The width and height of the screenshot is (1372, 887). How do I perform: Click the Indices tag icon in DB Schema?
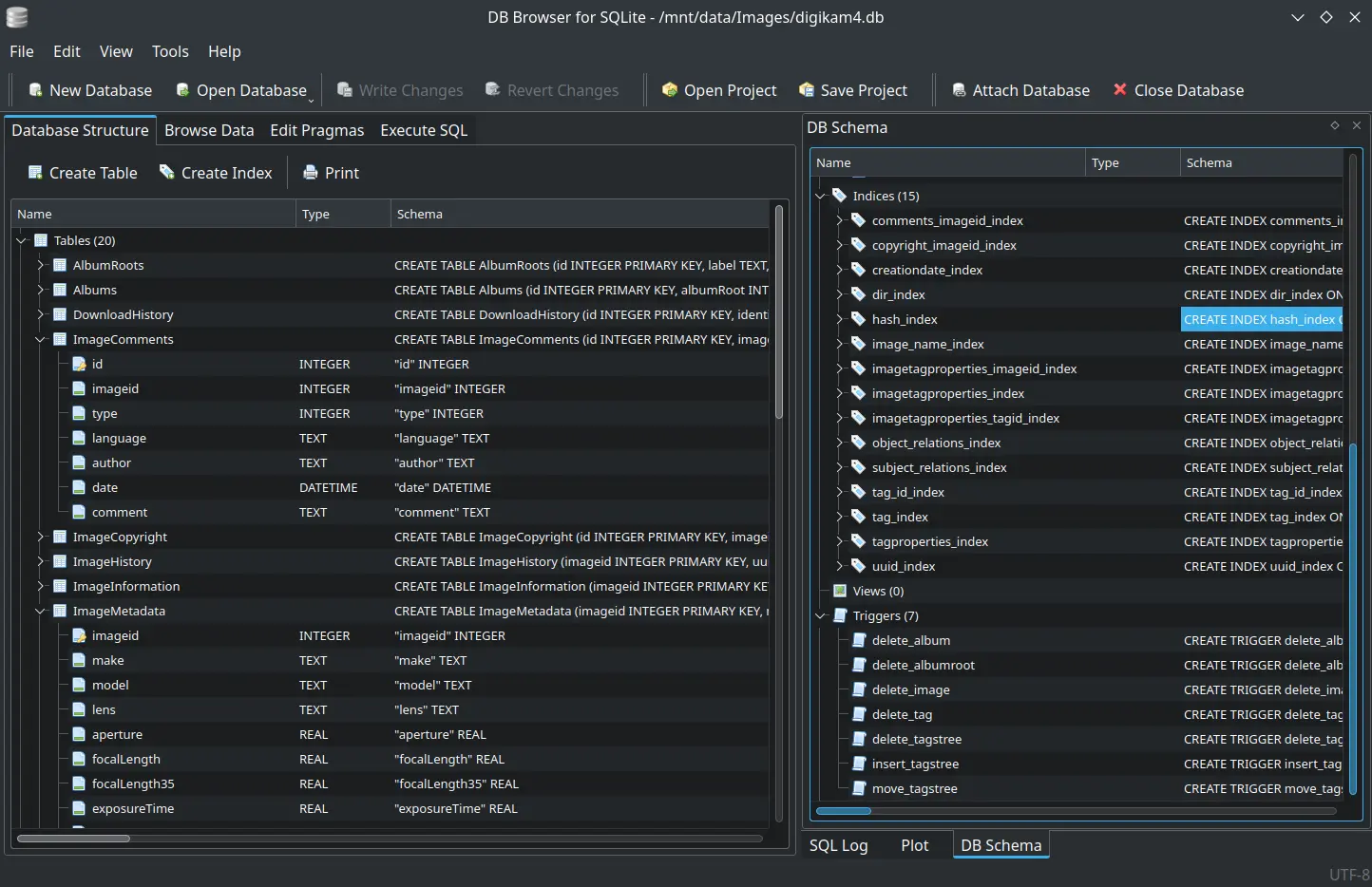pos(839,196)
